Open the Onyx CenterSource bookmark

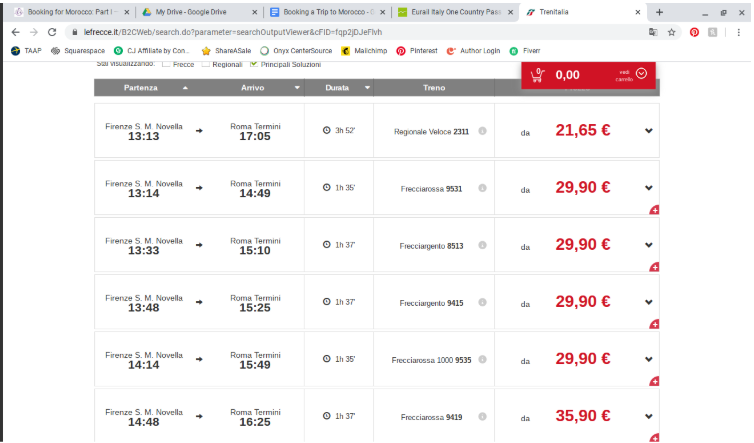[296, 51]
